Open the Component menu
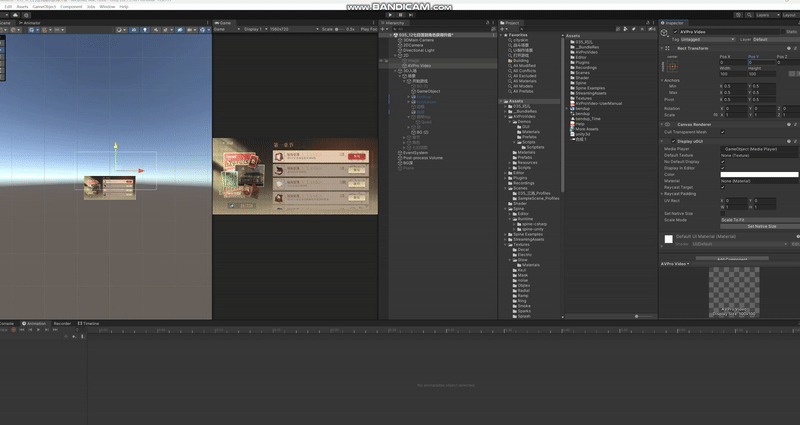Viewport: 800px width, 425px height. pyautogui.click(x=71, y=7)
